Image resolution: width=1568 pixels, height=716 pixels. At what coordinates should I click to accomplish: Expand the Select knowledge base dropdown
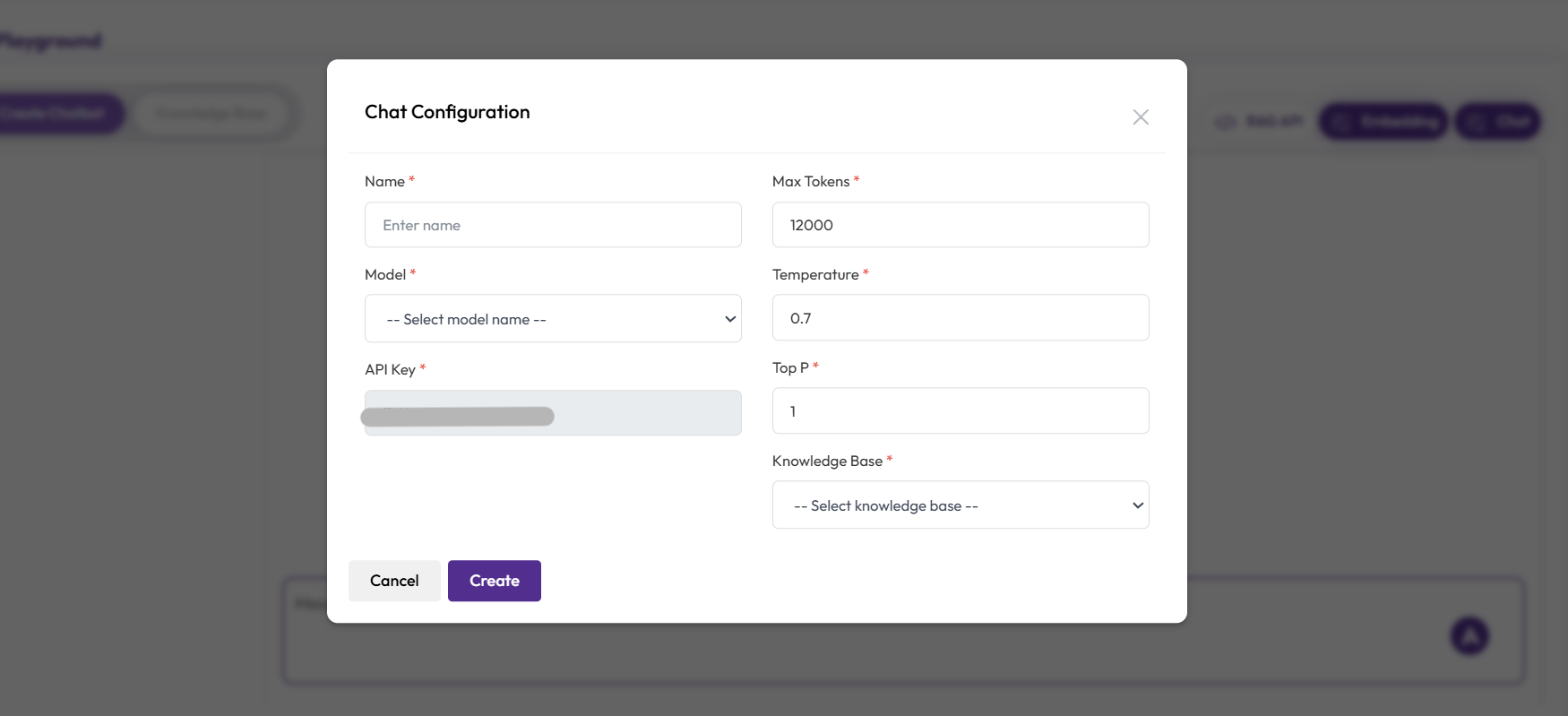[x=960, y=505]
